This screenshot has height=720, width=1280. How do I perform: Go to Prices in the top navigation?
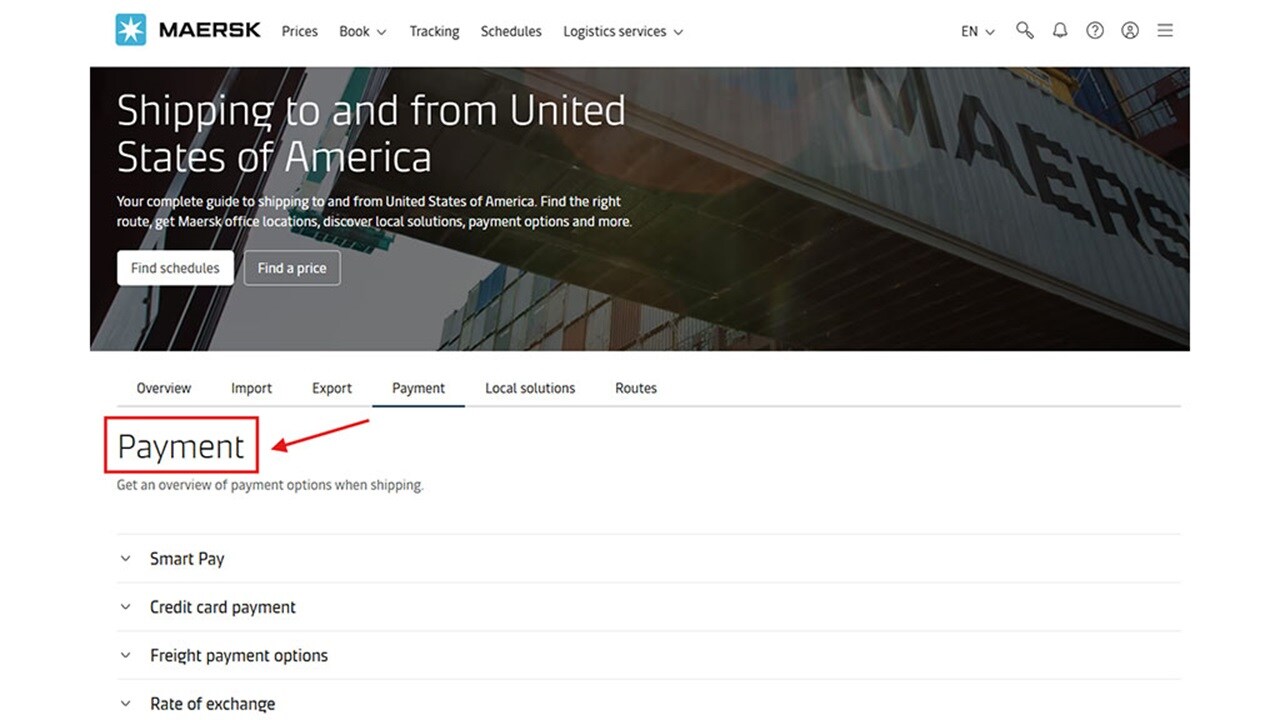click(299, 31)
